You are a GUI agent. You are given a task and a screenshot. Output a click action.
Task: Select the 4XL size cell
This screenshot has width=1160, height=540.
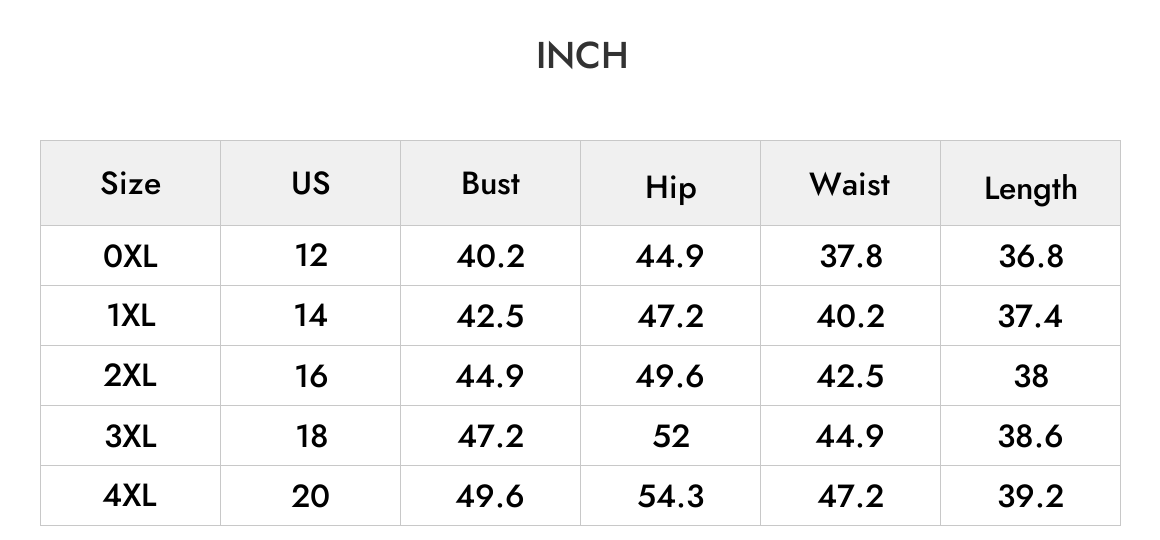[x=130, y=496]
